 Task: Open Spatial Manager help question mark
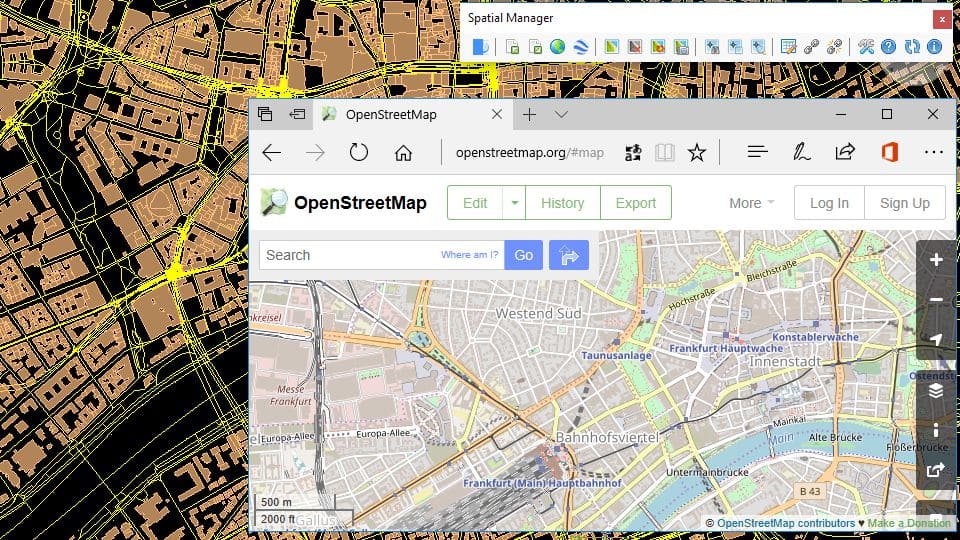(888, 47)
